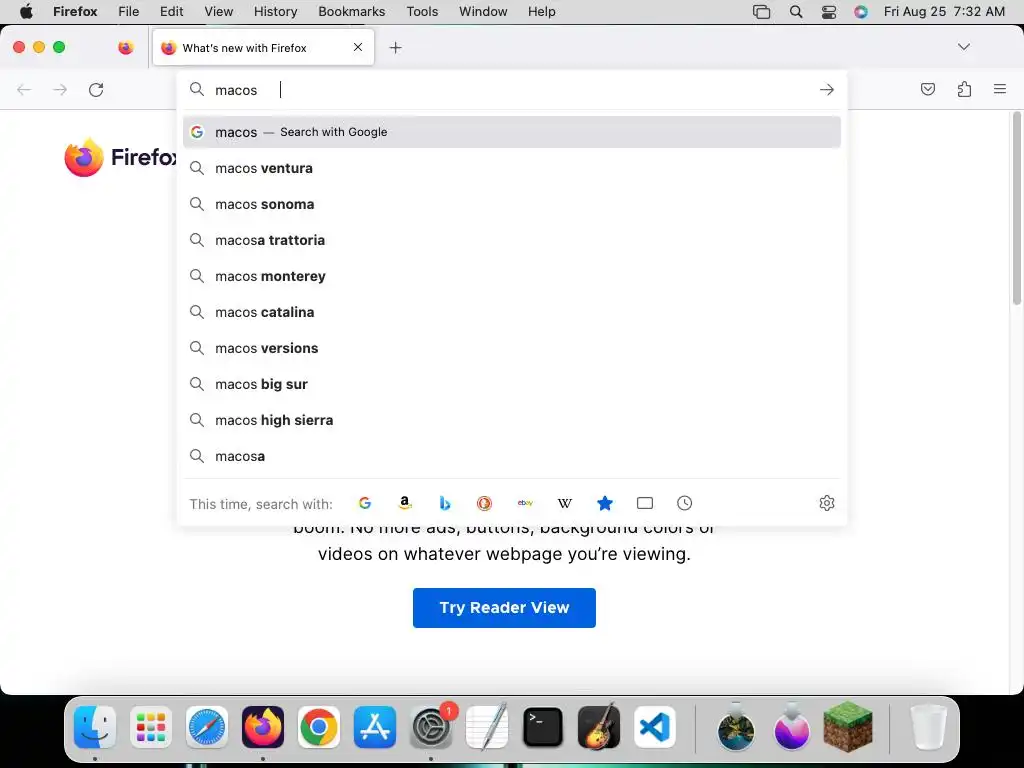
Task: Open the View menu
Action: [x=218, y=12]
